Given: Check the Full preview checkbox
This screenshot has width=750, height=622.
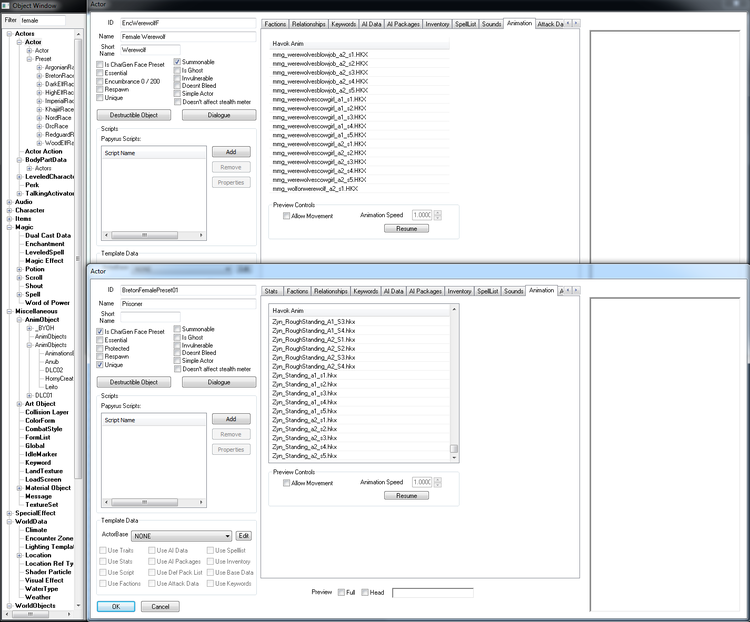Looking at the screenshot, I should click(341, 592).
